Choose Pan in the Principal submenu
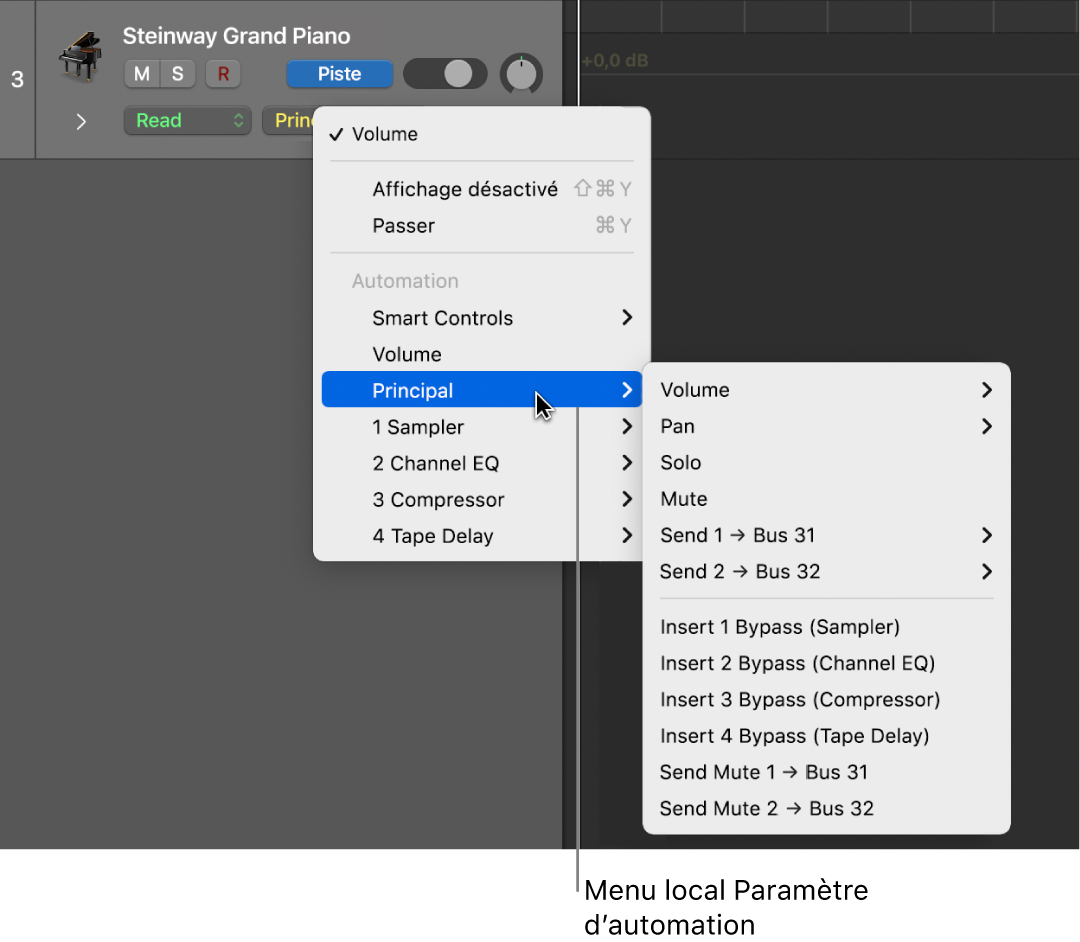The width and height of the screenshot is (1080, 942). pos(678,426)
